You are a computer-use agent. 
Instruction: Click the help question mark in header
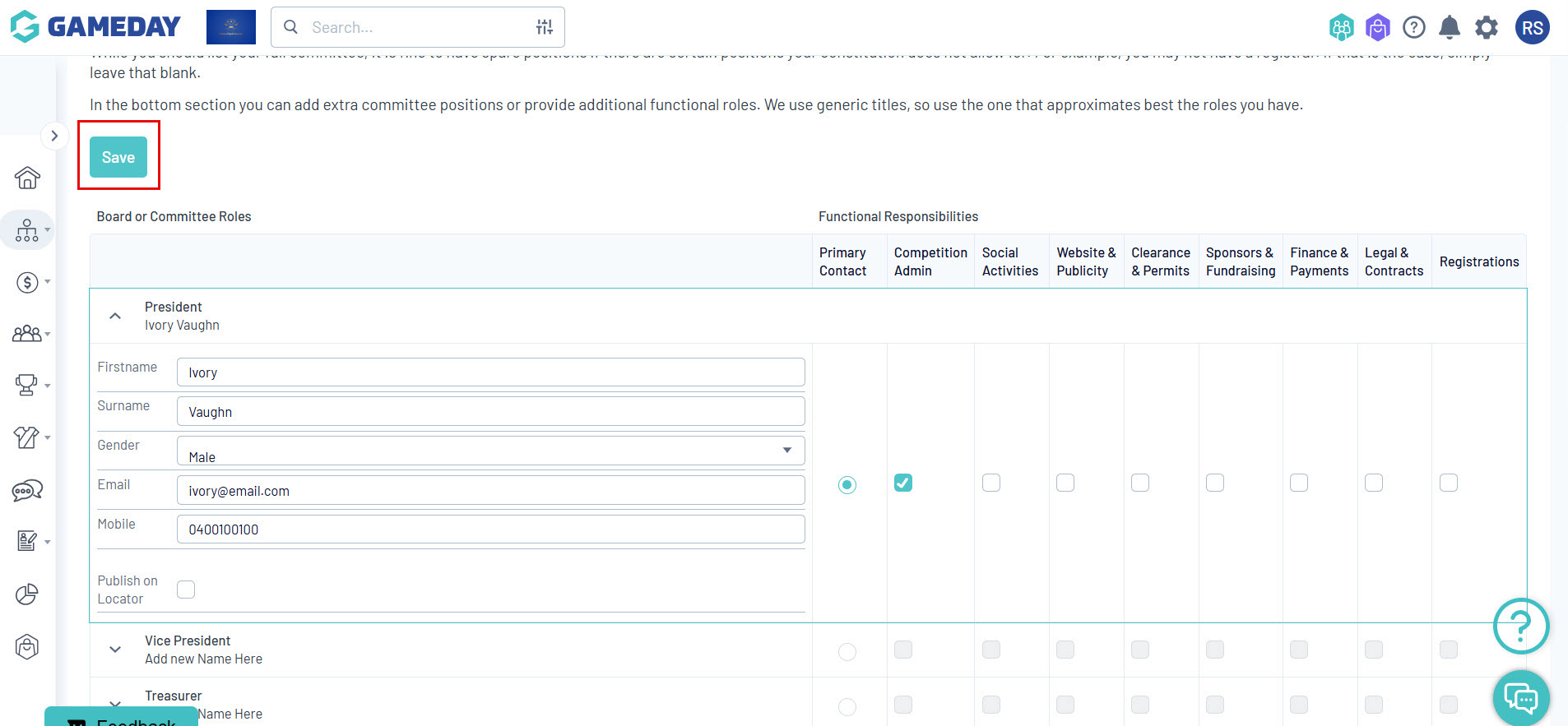click(x=1414, y=28)
